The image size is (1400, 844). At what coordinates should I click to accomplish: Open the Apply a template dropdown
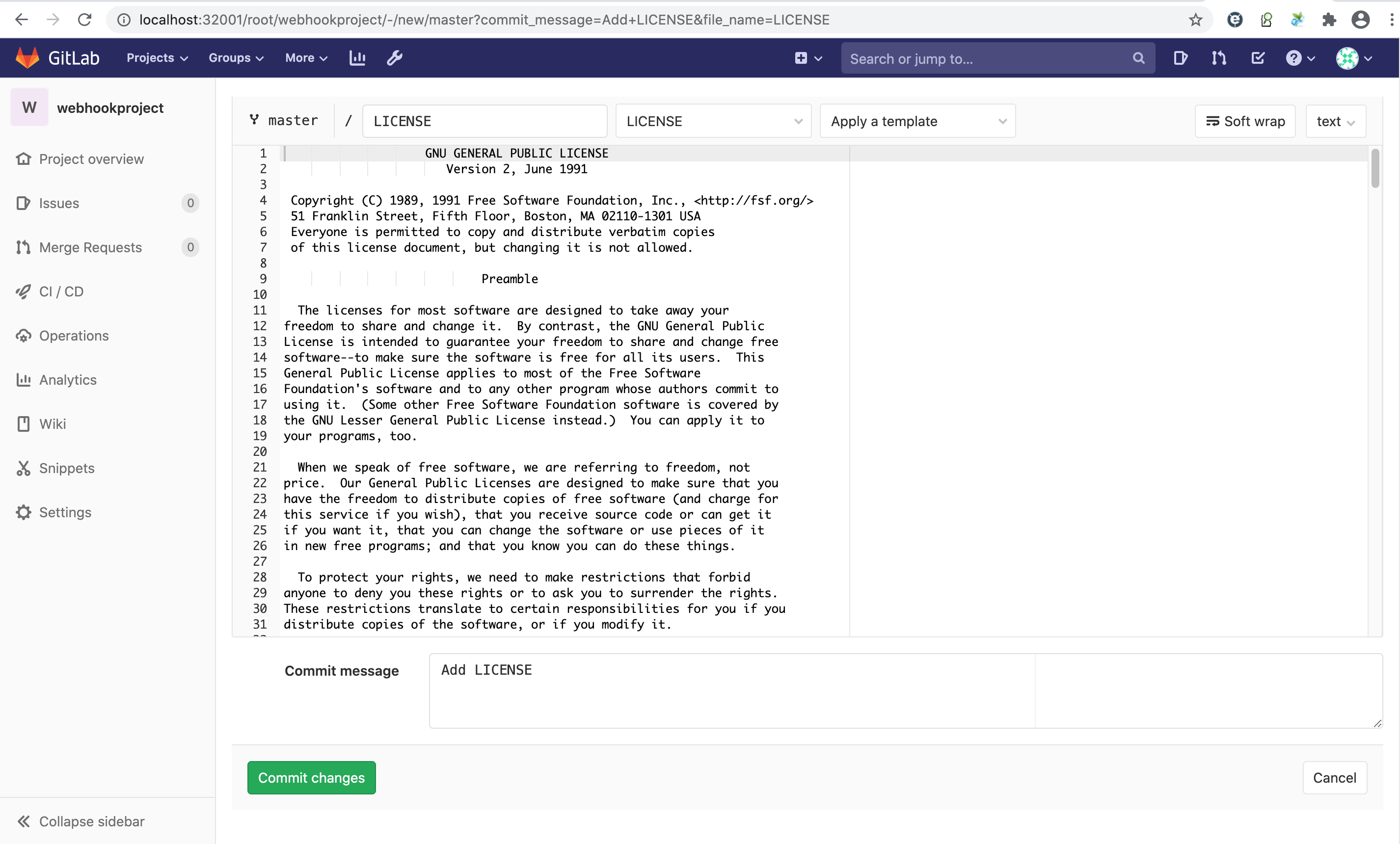click(916, 121)
